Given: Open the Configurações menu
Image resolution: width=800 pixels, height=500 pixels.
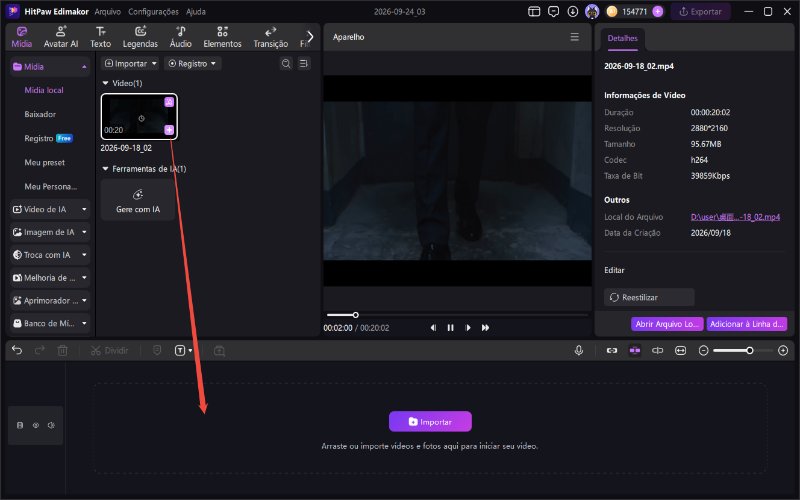Looking at the screenshot, I should [153, 12].
